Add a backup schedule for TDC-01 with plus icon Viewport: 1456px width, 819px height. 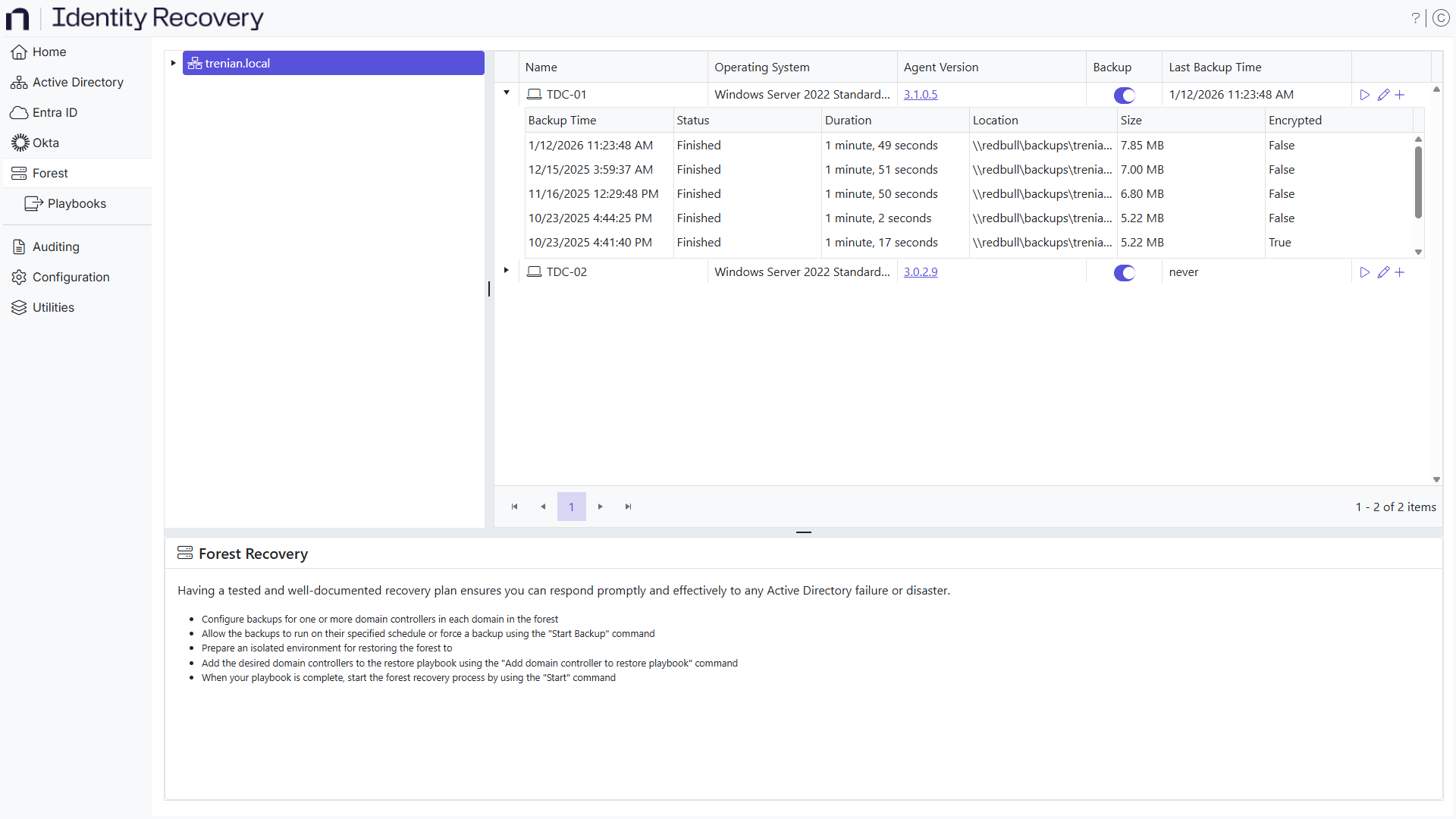point(1400,94)
